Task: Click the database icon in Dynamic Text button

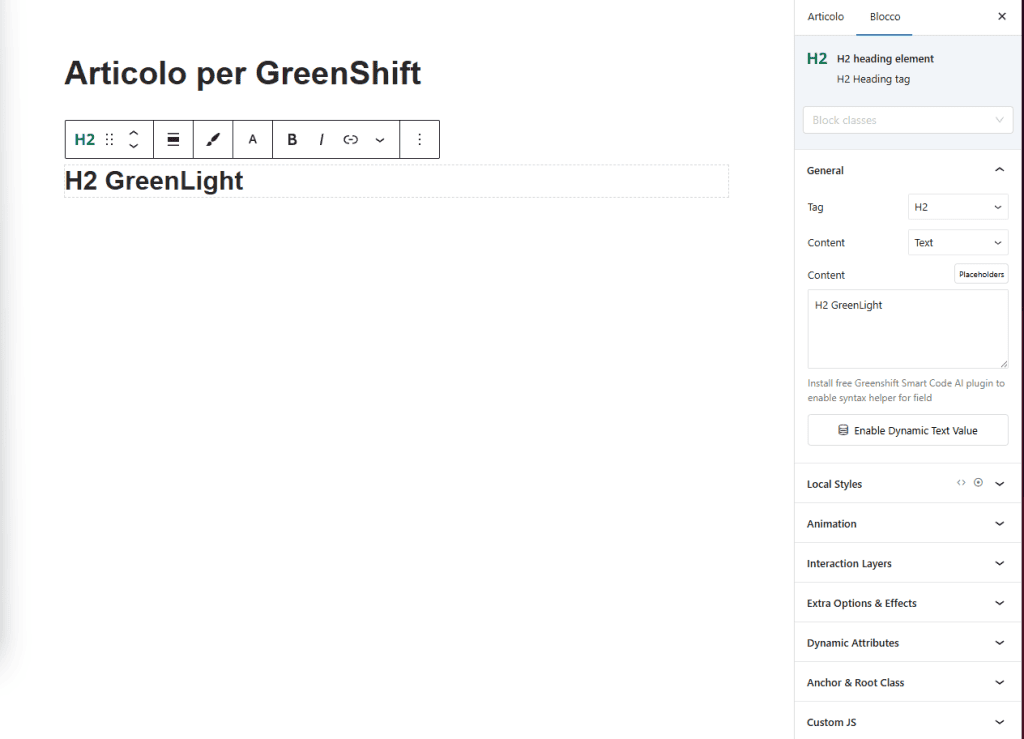Action: point(843,430)
